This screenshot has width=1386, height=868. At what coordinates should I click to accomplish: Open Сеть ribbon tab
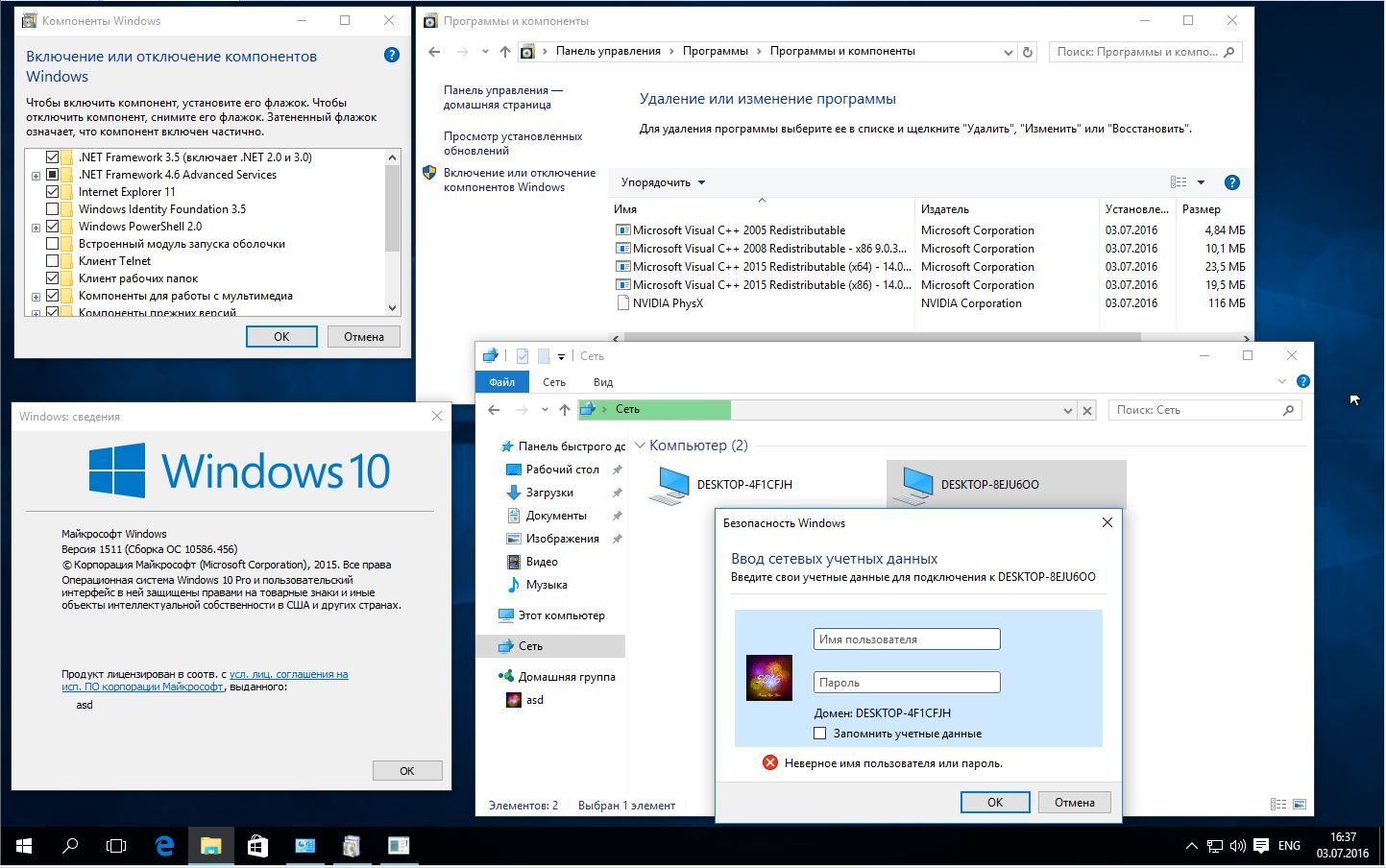[554, 382]
